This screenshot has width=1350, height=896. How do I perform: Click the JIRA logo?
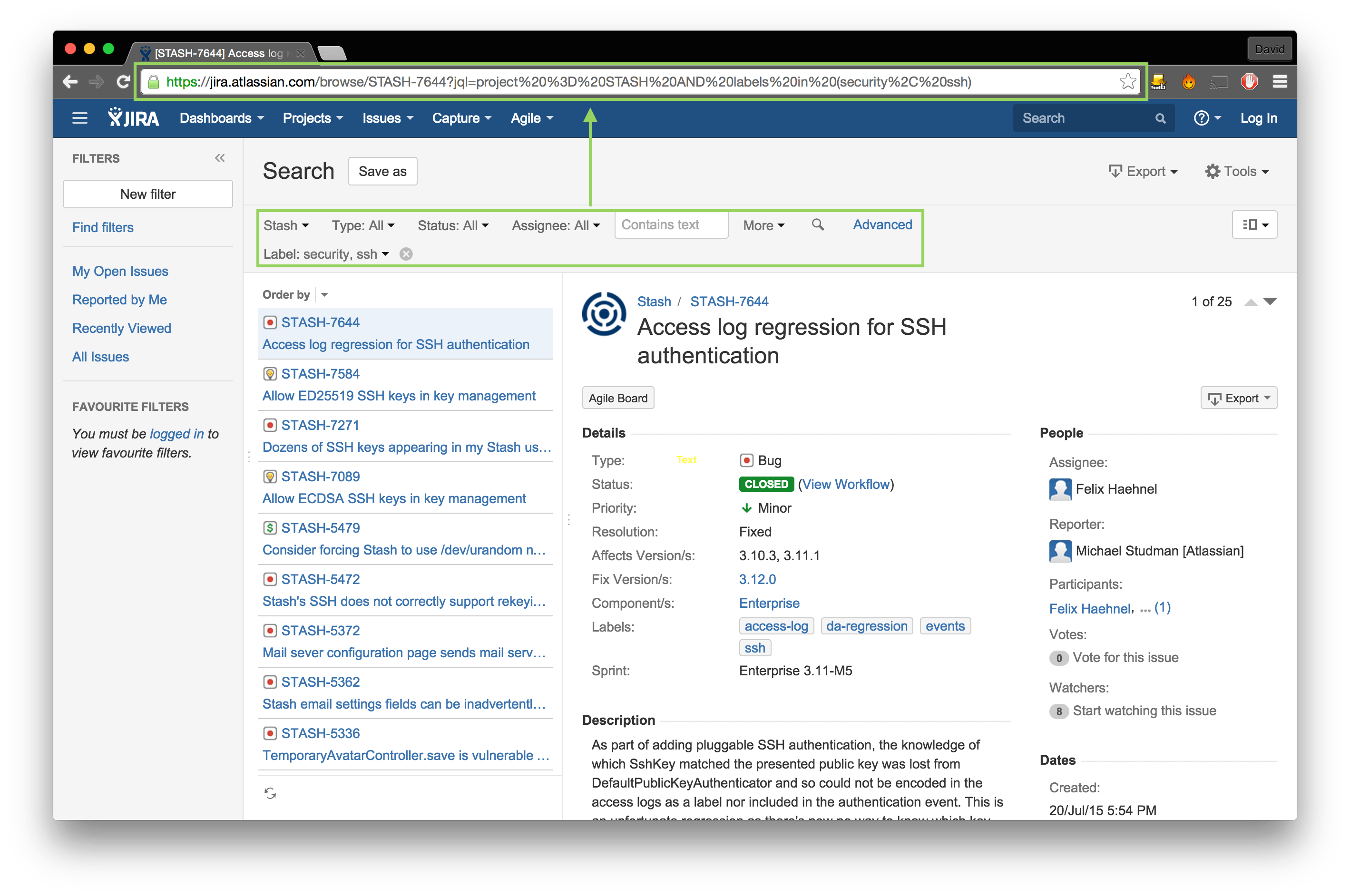point(134,118)
